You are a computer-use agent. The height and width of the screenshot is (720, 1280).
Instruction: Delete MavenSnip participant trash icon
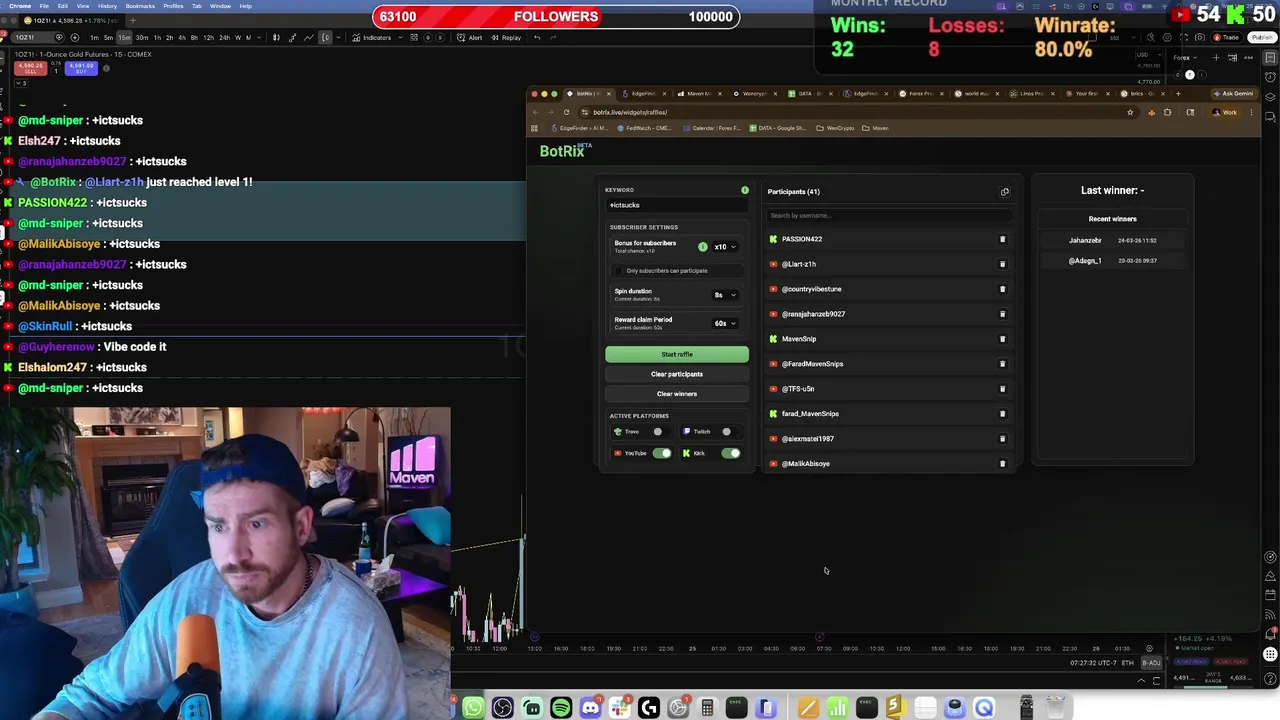pyautogui.click(x=1002, y=339)
